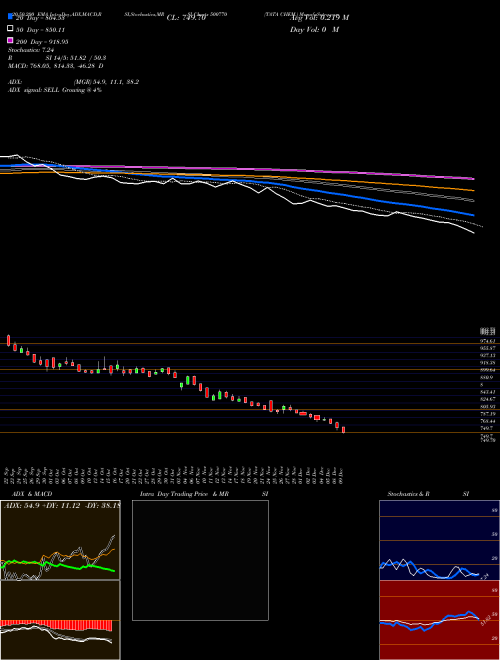
Task: Click the last red candlestick on the chart
Action: click(343, 430)
